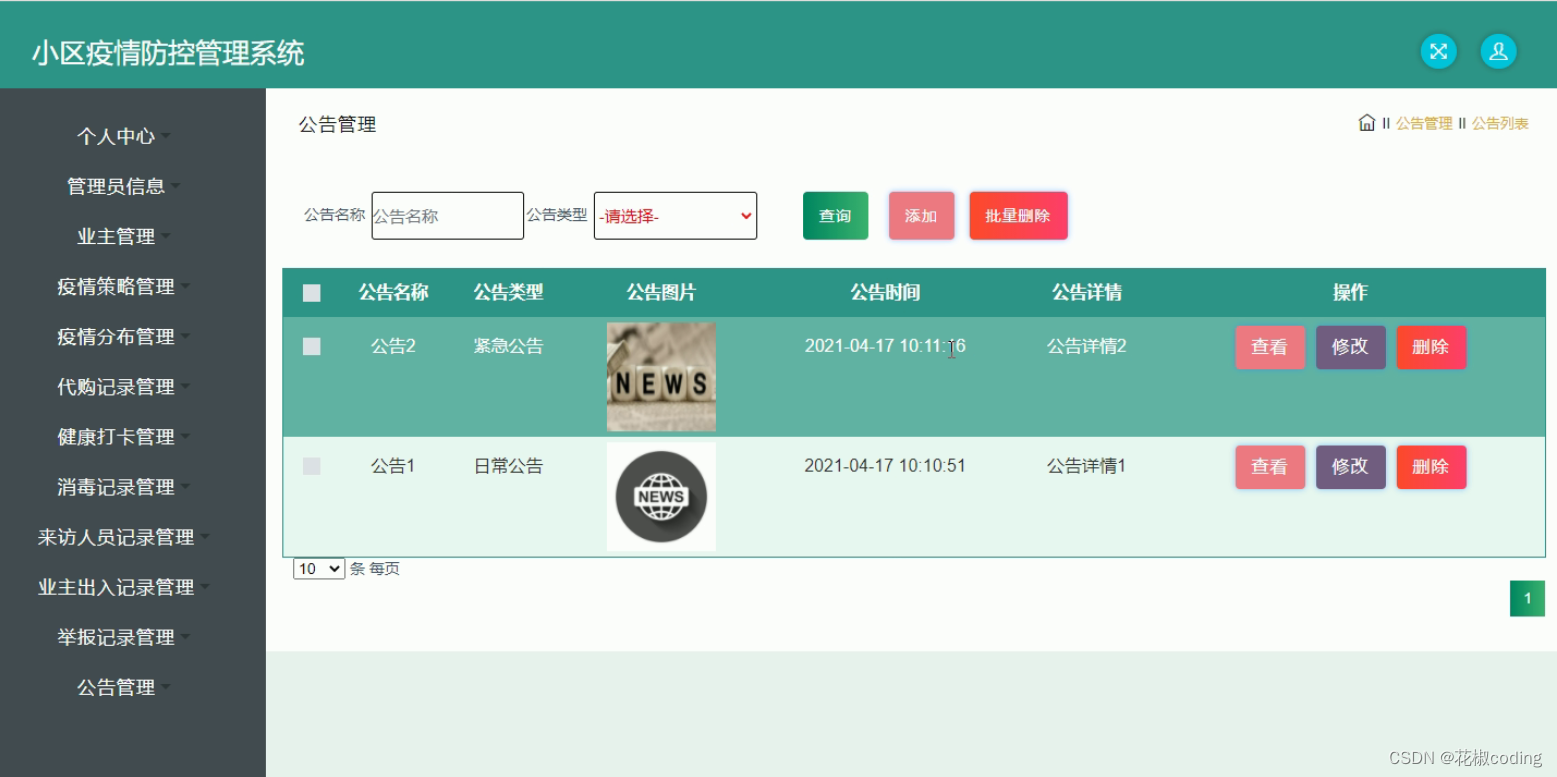Click 删除 for 公告2 row
The width and height of the screenshot is (1557, 777).
point(1431,347)
